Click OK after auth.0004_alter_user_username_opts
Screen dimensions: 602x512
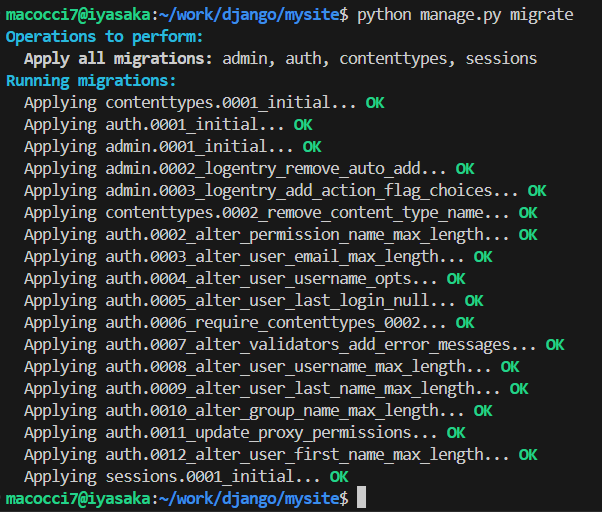click(x=456, y=279)
